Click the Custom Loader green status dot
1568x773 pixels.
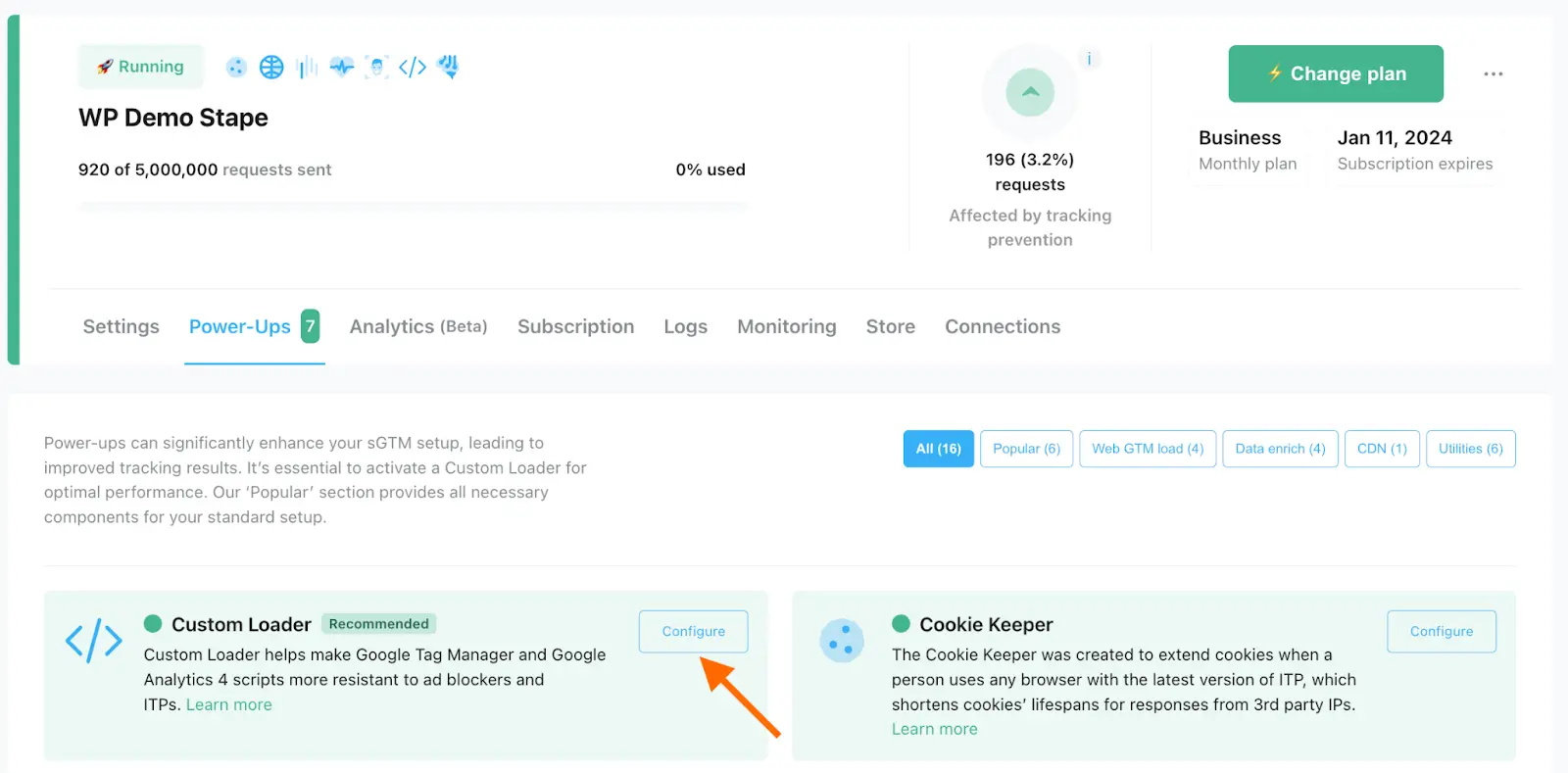point(153,623)
